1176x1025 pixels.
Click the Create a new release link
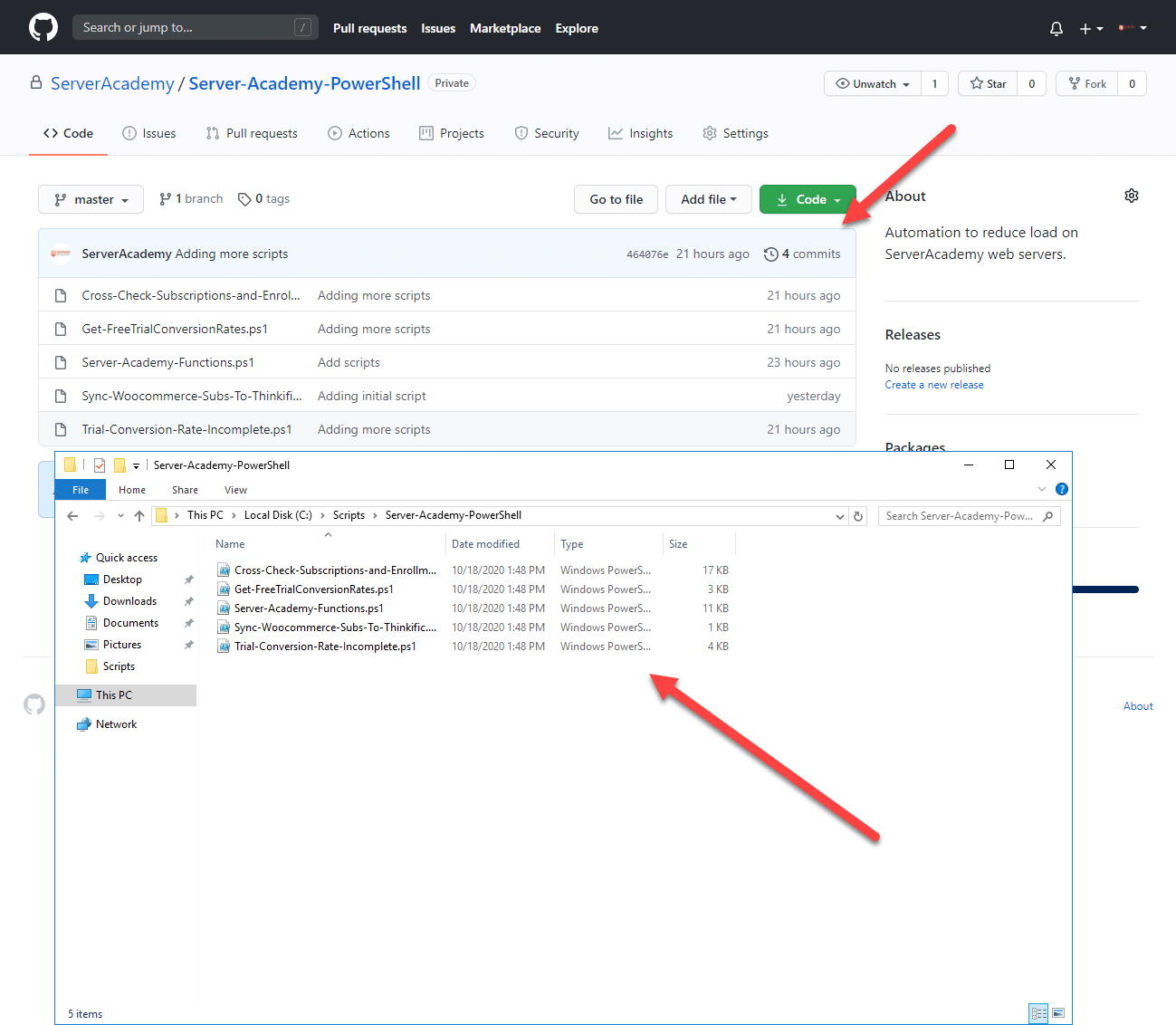coord(933,384)
